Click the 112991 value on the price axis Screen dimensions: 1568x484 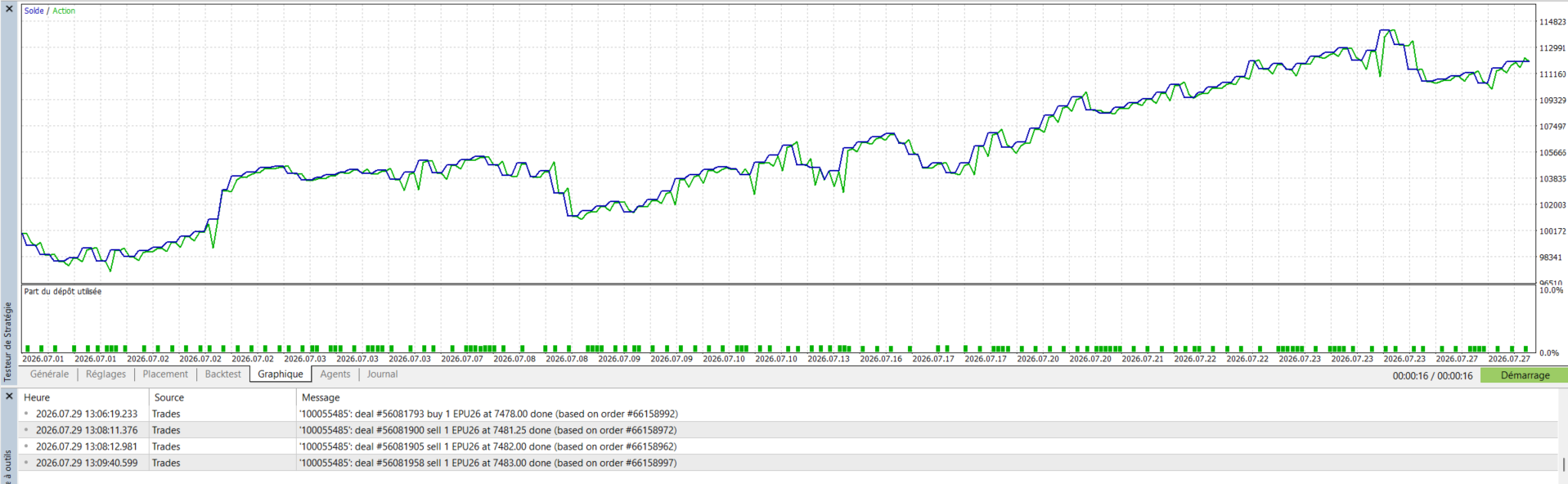[1552, 48]
